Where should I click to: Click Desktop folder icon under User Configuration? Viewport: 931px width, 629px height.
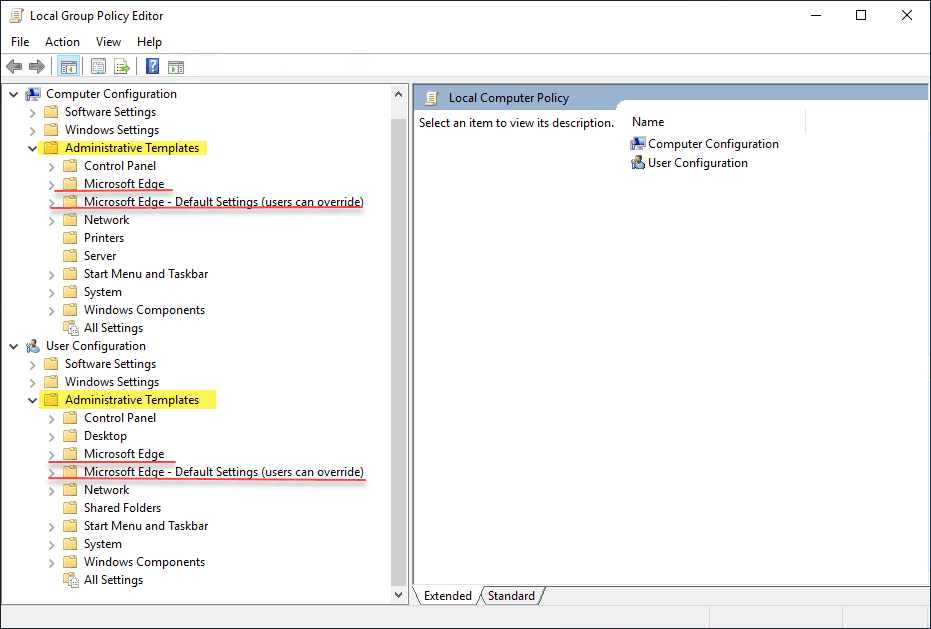70,436
